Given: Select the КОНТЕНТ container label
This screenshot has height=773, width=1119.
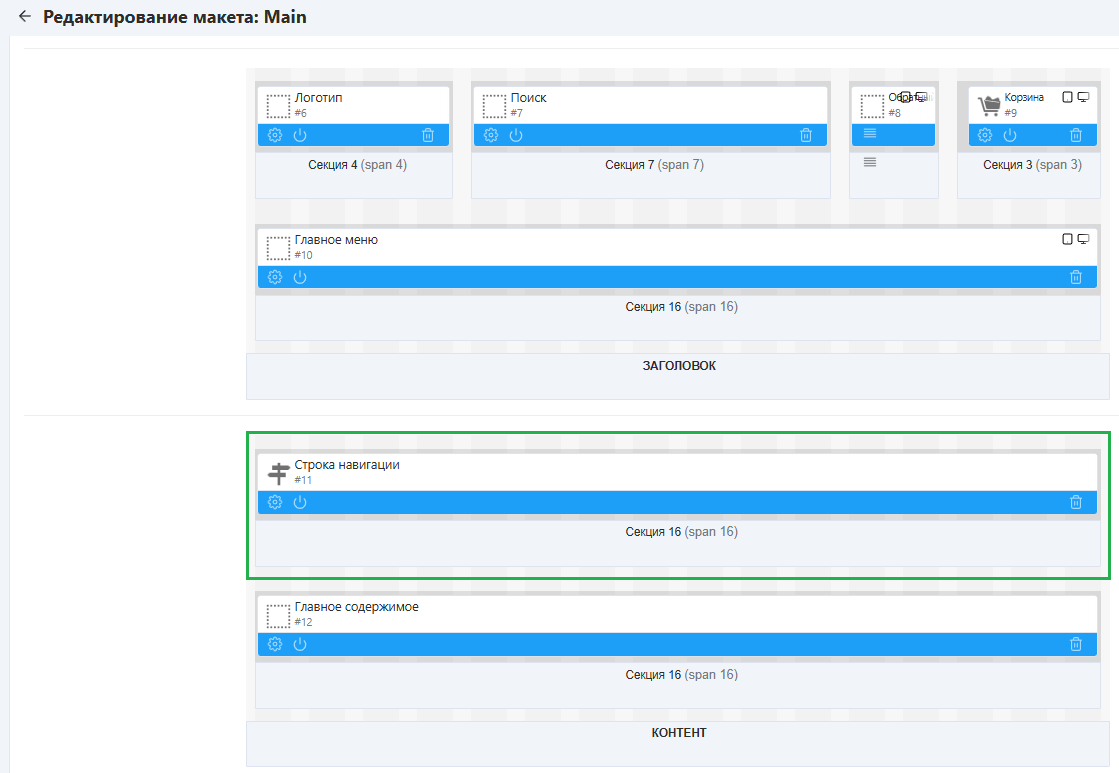Looking at the screenshot, I should tap(679, 733).
